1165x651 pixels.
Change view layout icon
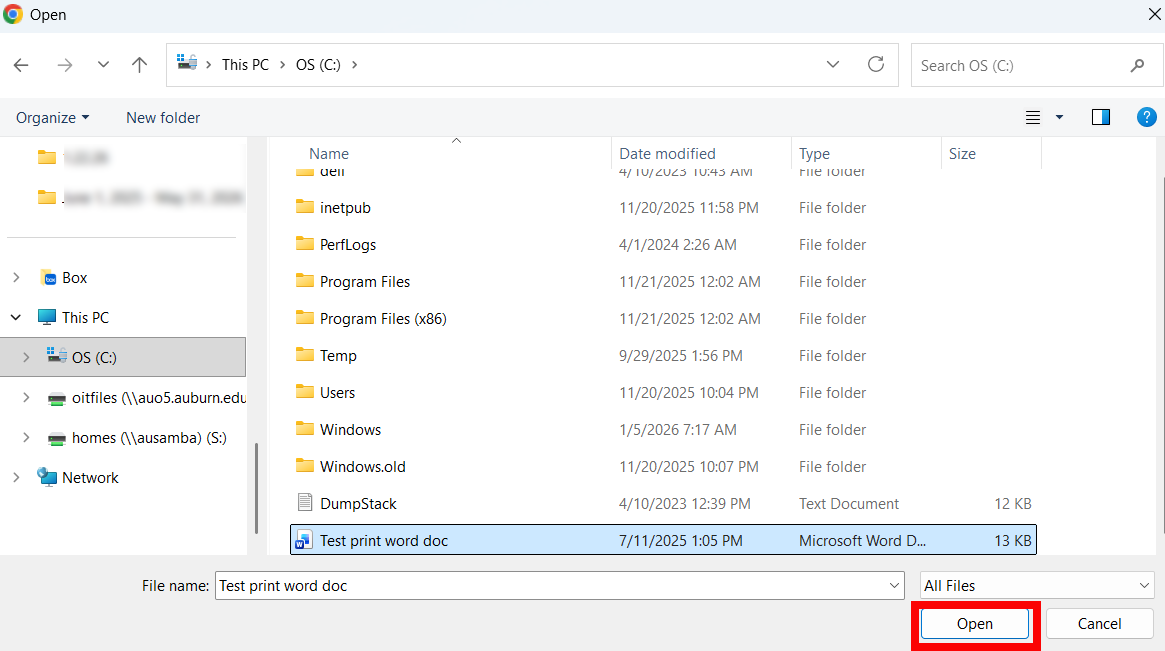click(1033, 117)
